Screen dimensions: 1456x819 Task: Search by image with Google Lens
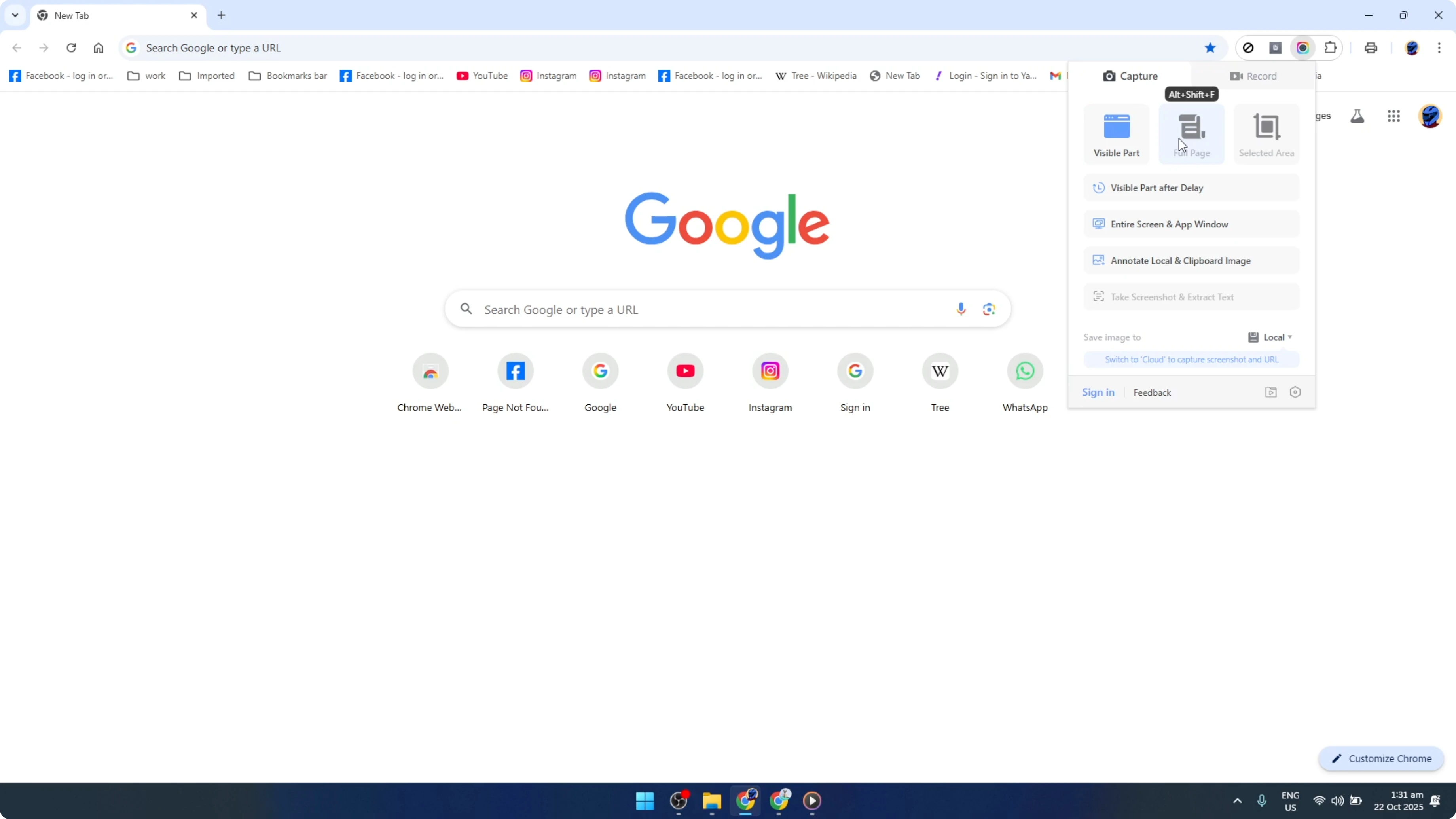pyautogui.click(x=989, y=309)
